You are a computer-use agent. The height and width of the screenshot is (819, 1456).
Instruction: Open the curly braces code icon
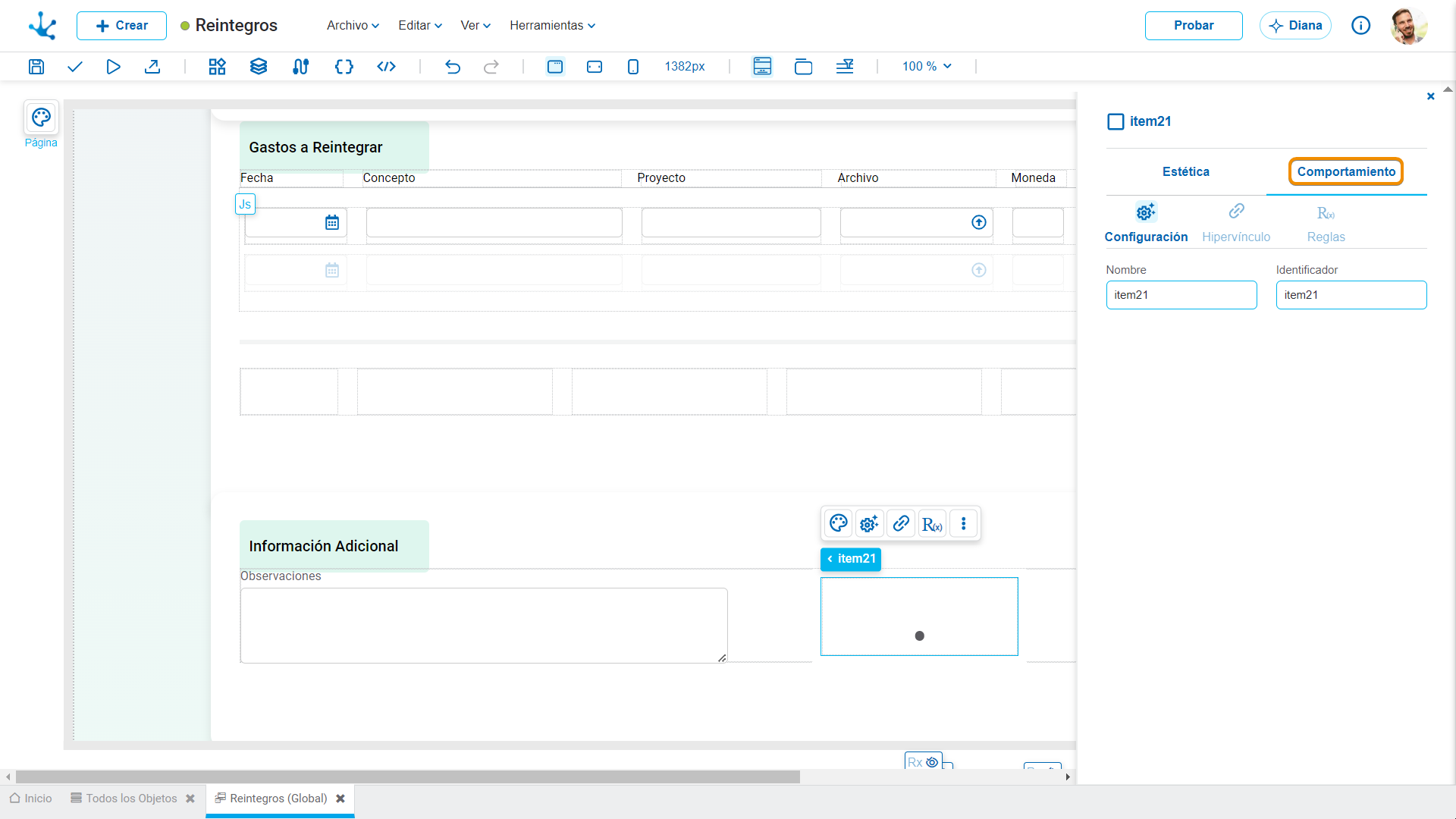344,67
